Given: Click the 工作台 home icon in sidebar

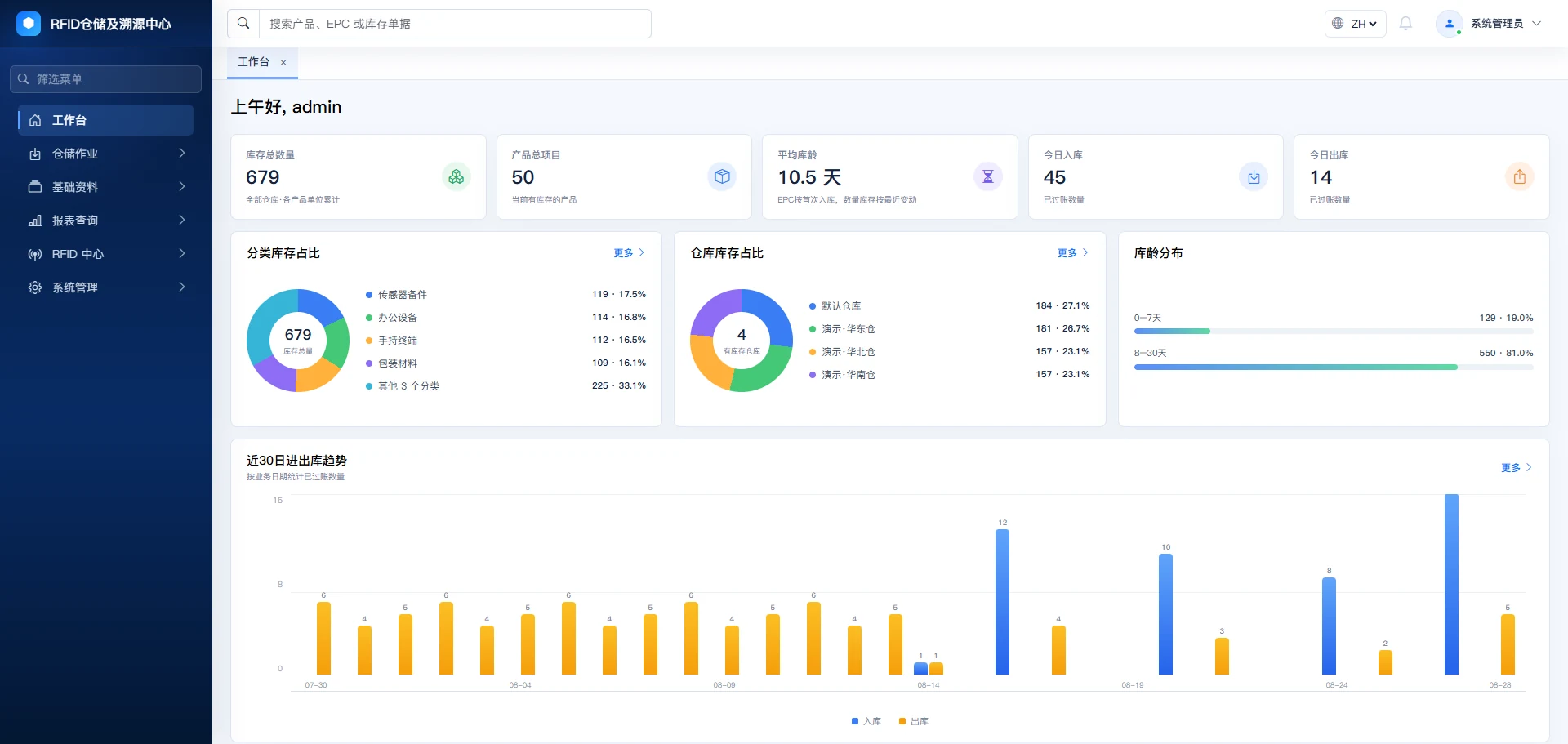Looking at the screenshot, I should (x=35, y=120).
